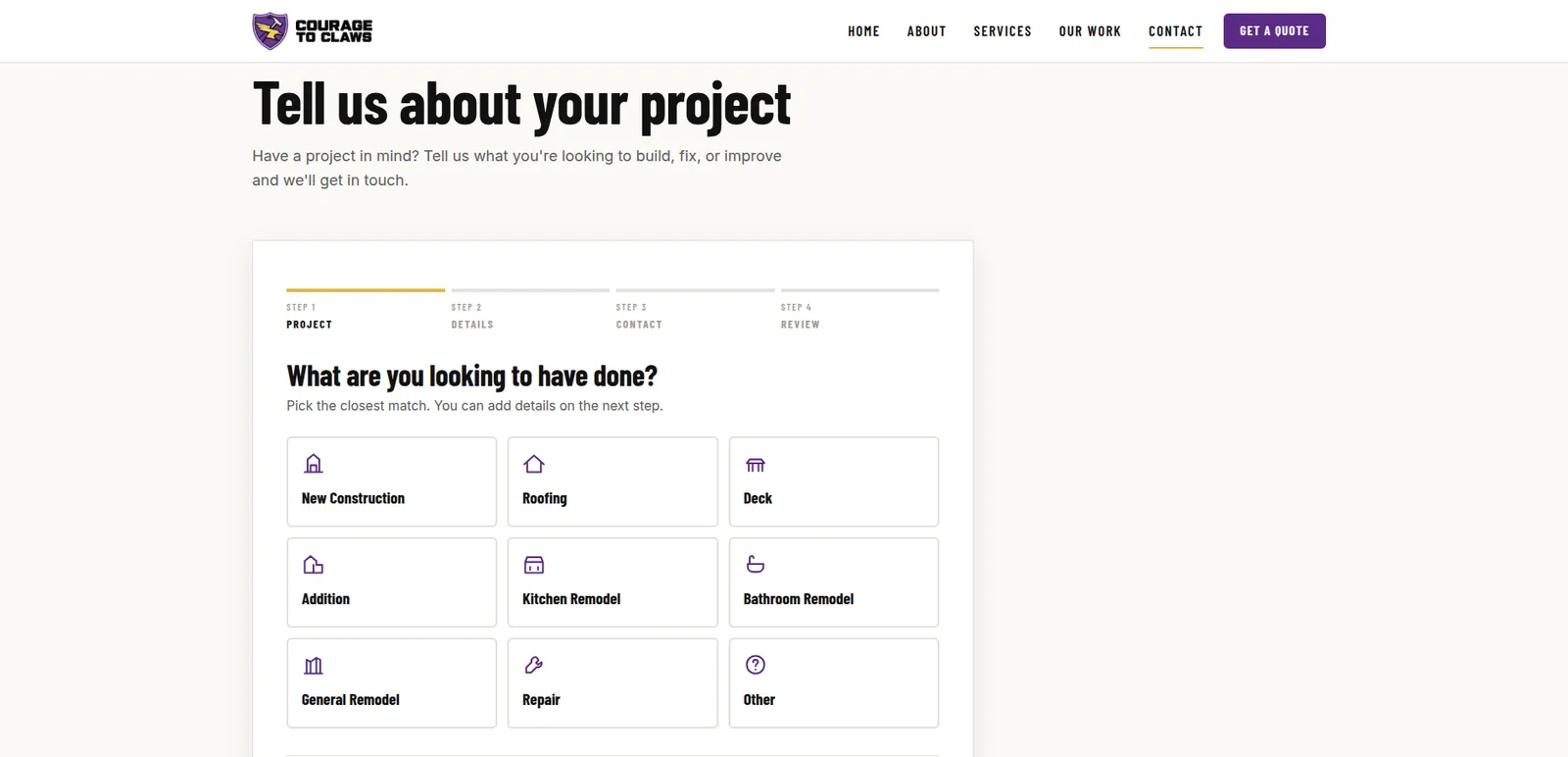Choose the Kitchen Remodel icon
The width and height of the screenshot is (1568, 757).
(534, 565)
